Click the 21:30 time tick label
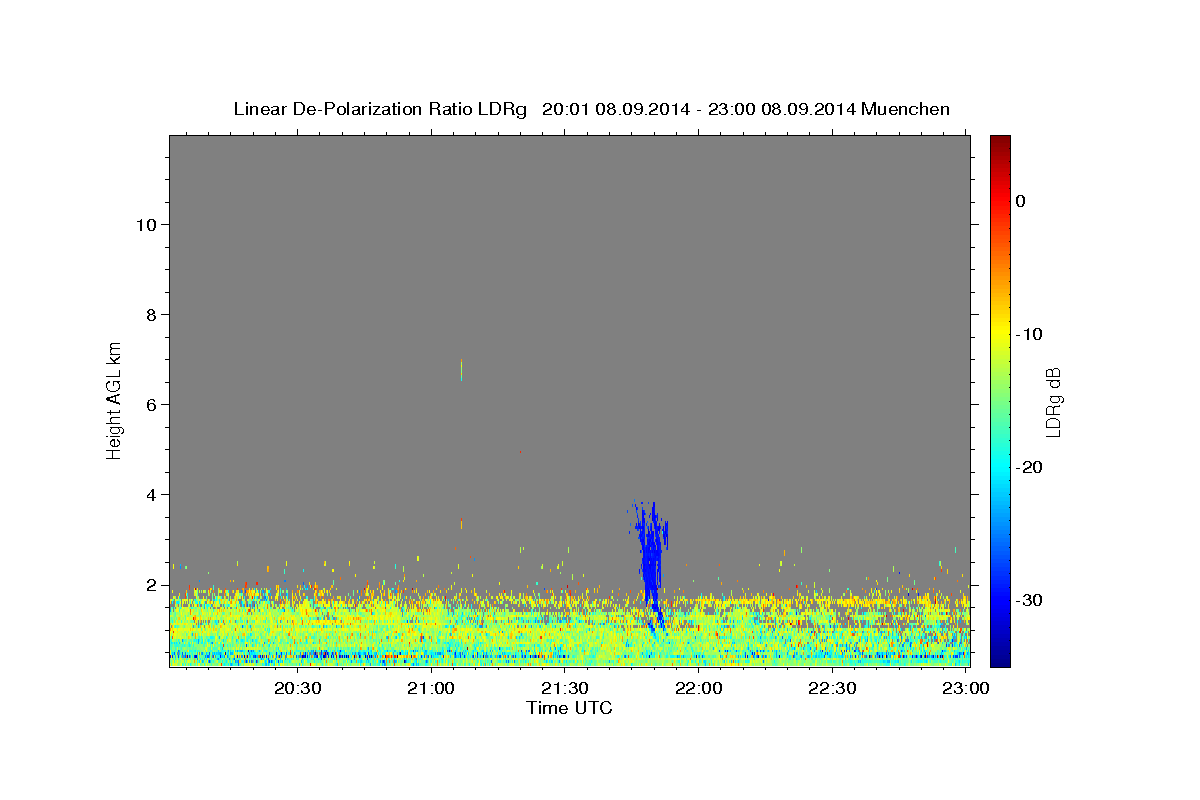This screenshot has height=800, width=1200. tap(565, 688)
